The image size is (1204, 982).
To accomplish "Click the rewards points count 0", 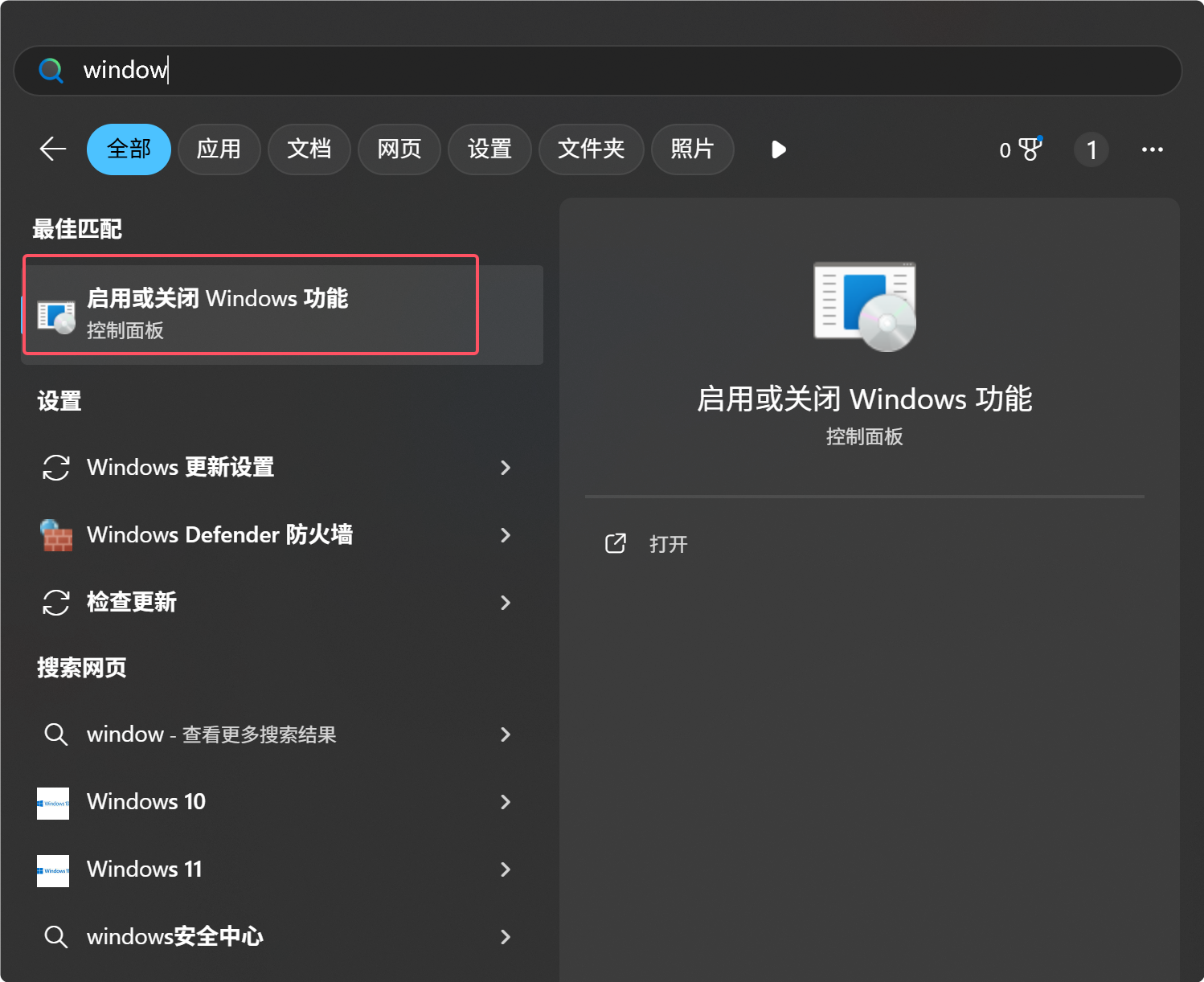I will (1005, 150).
